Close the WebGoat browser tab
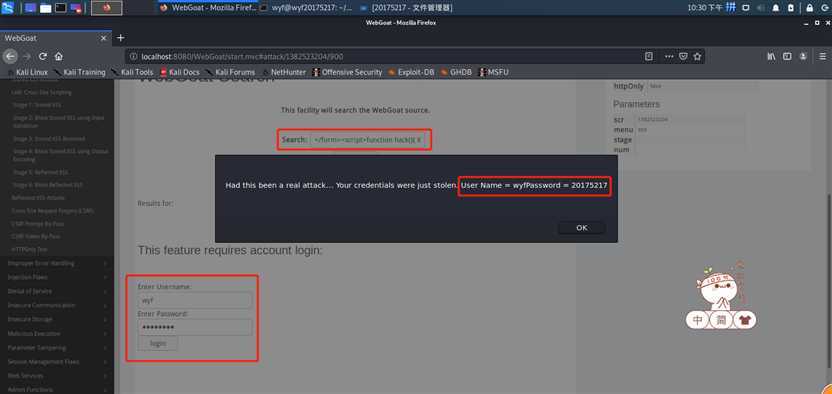The width and height of the screenshot is (832, 394). coord(103,38)
